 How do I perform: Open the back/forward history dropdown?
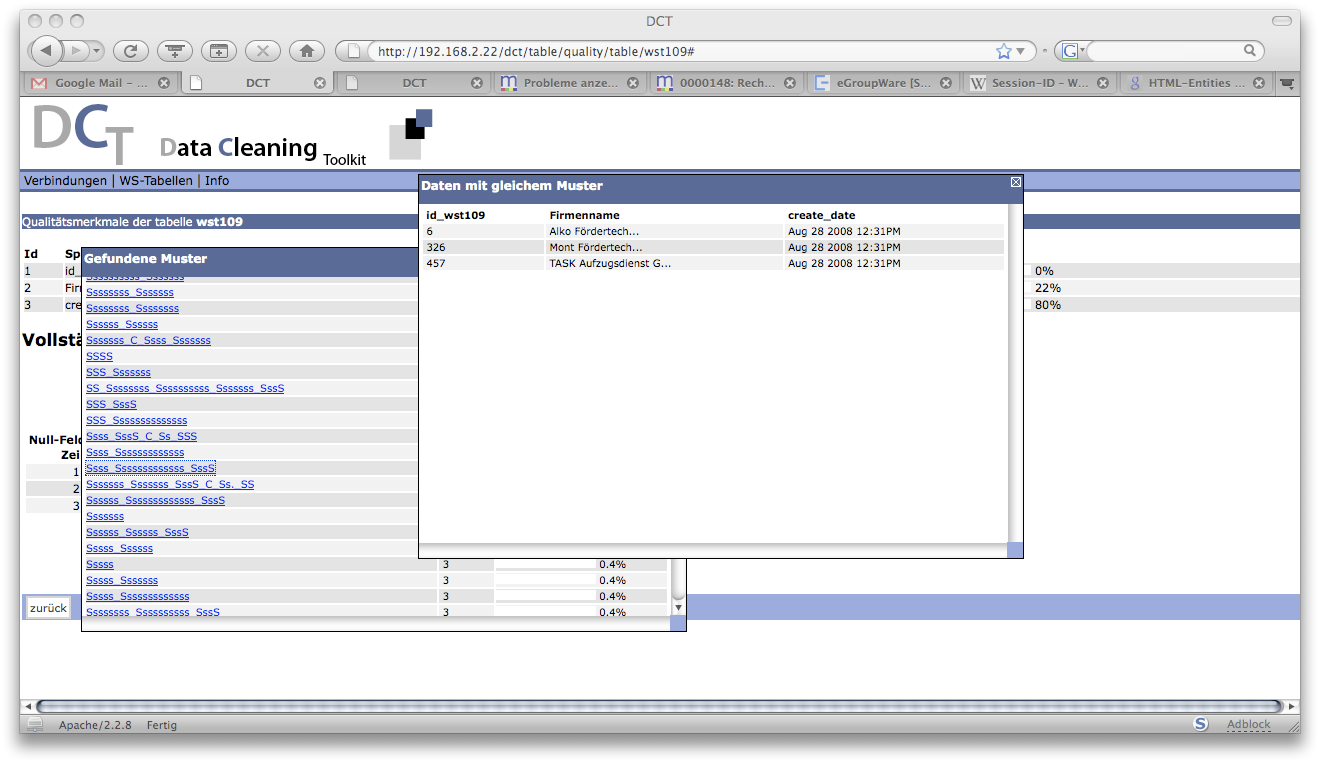click(x=96, y=50)
